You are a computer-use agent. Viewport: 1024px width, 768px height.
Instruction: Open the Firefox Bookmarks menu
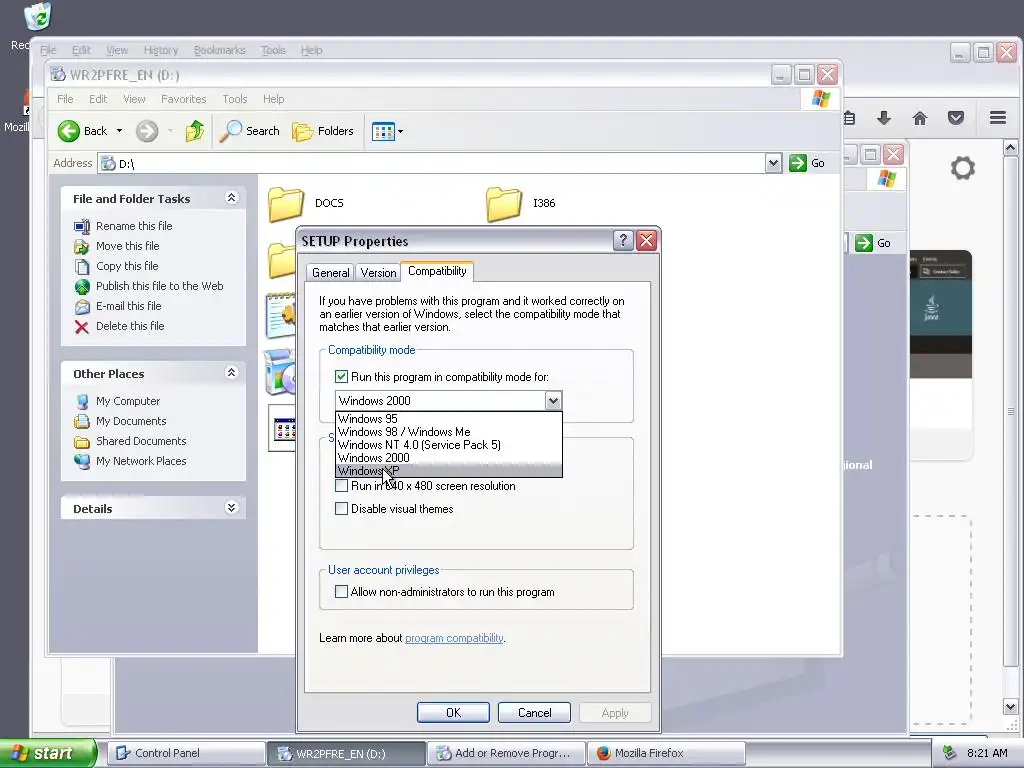click(219, 50)
